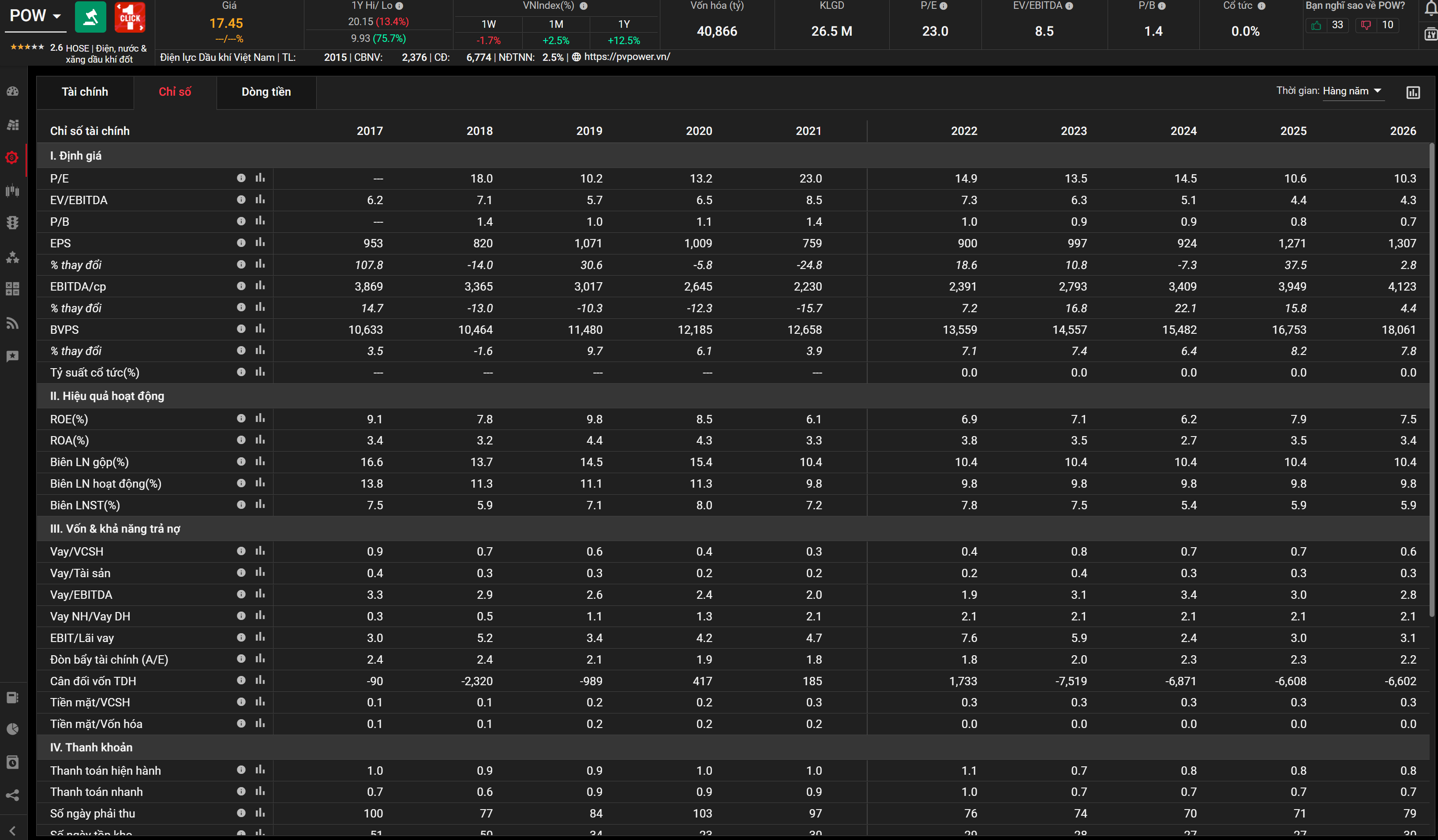The image size is (1438, 840).
Task: Click the 2021 column header
Action: [x=809, y=131]
